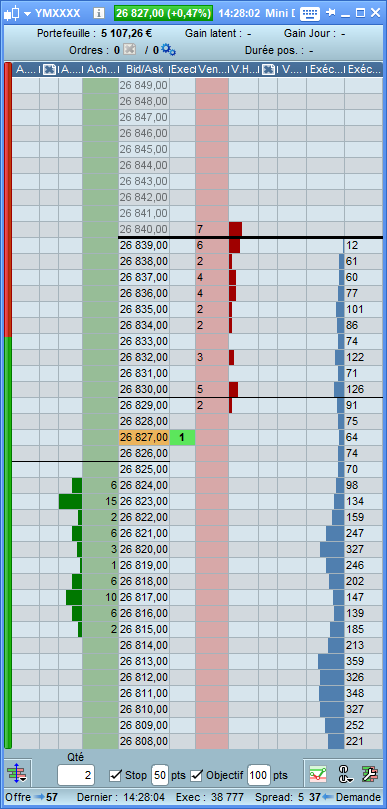
Task: Select the rightmost Exéc... column header
Action: [x=364, y=69]
